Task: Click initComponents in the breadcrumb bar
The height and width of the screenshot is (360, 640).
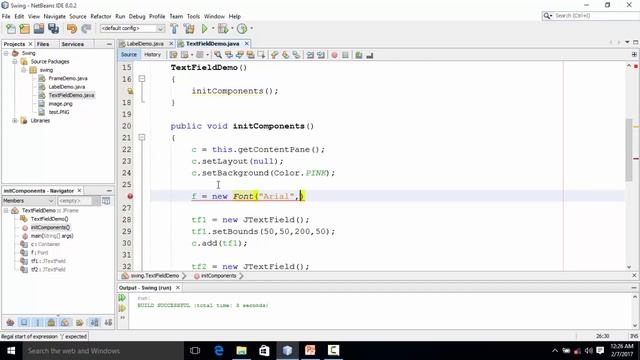Action: tap(219, 276)
